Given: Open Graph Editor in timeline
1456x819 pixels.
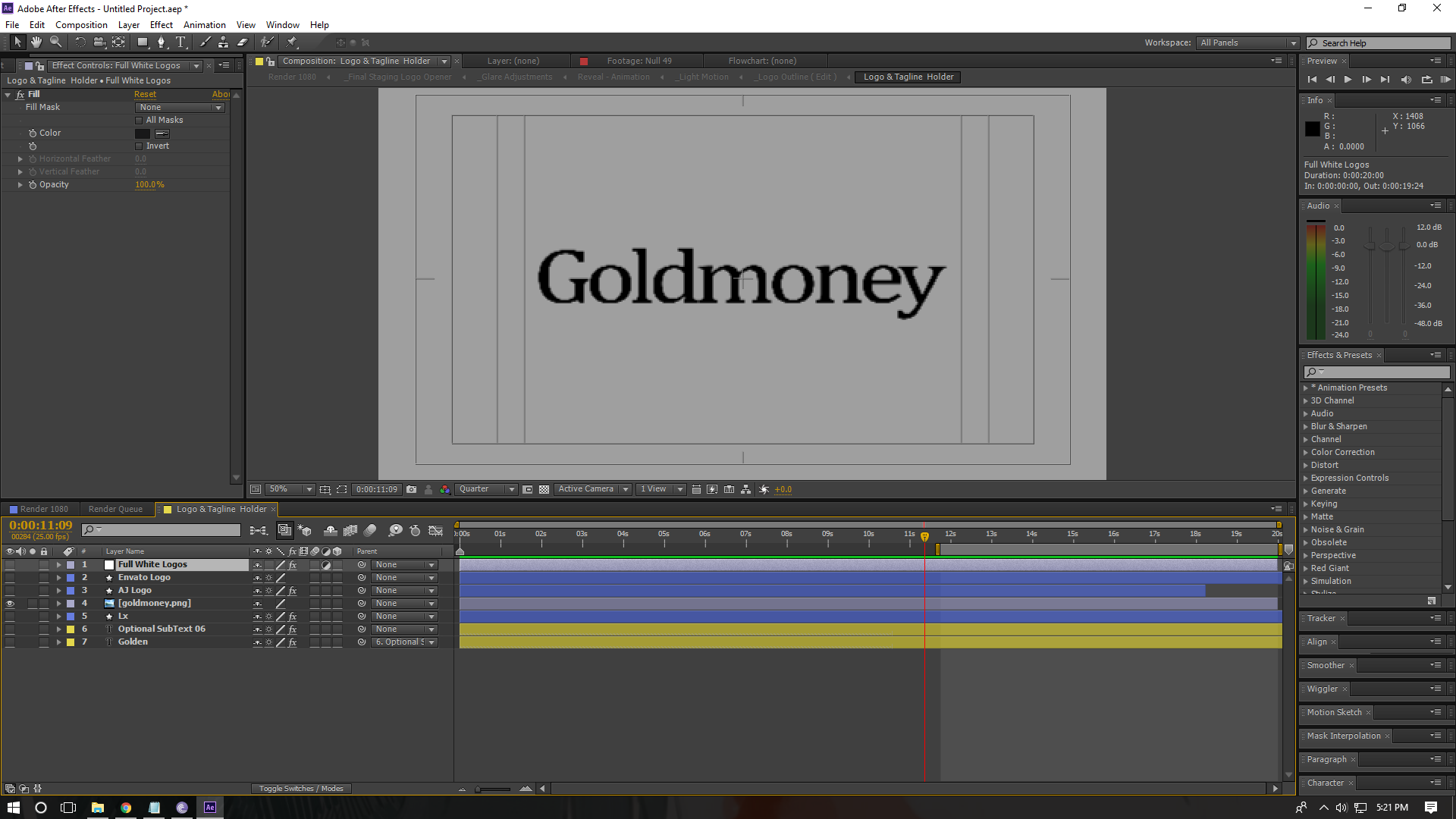Looking at the screenshot, I should click(x=435, y=531).
